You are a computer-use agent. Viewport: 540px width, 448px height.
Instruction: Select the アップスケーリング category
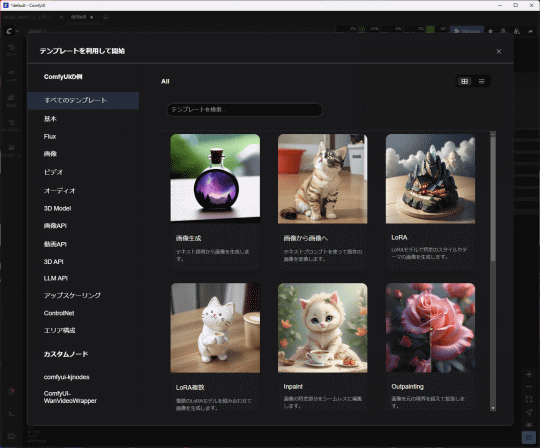tap(72, 295)
